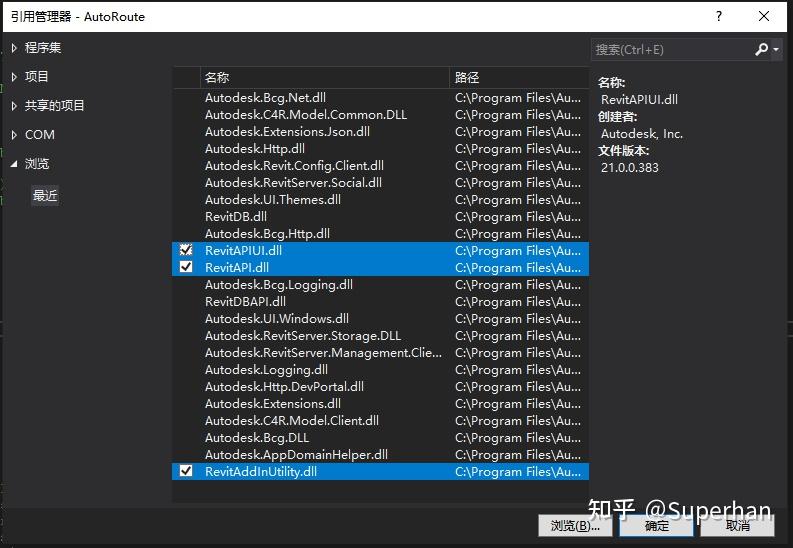Select the 程序集 category

coord(43,48)
